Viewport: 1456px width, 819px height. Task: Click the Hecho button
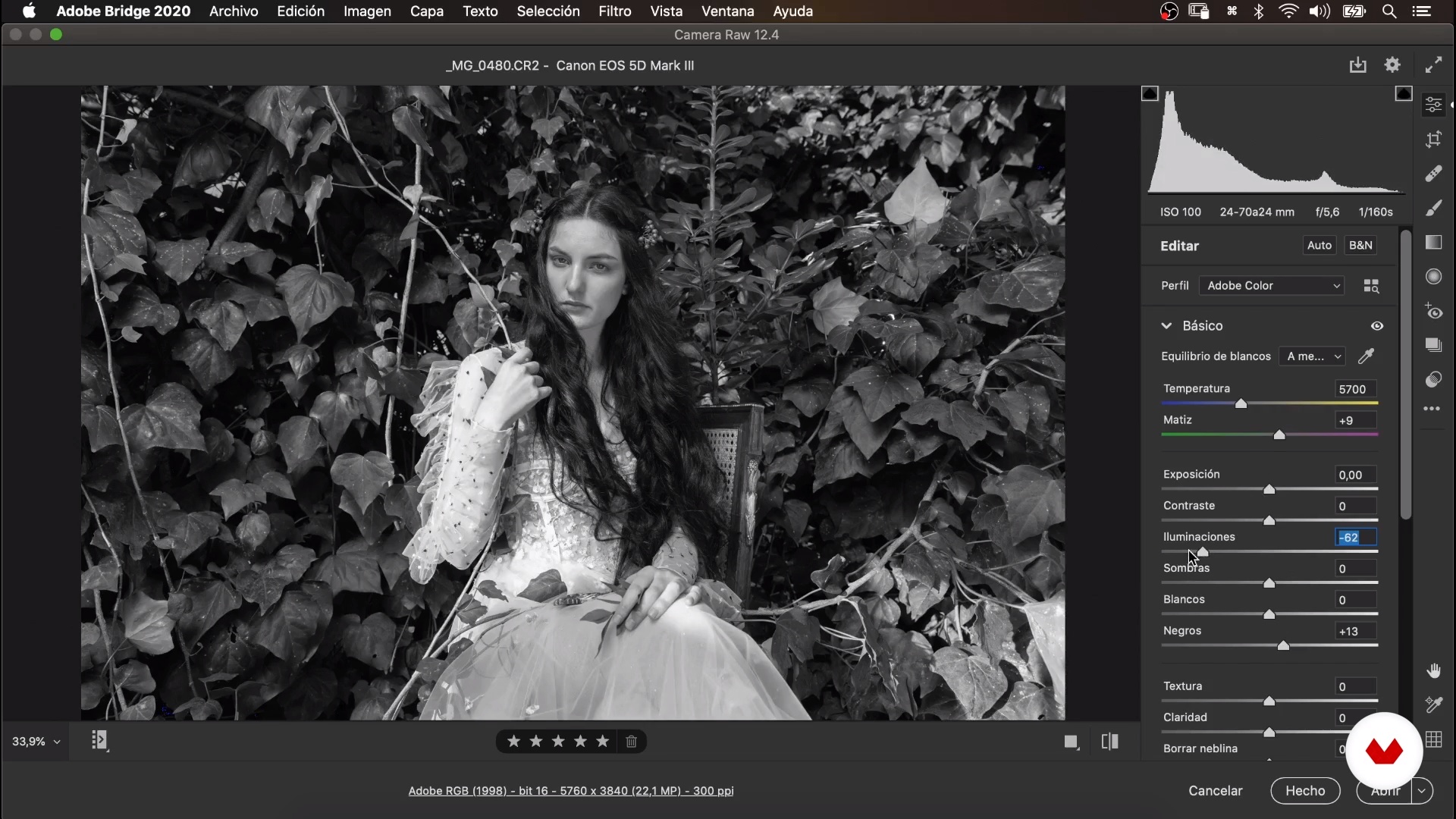(1305, 791)
